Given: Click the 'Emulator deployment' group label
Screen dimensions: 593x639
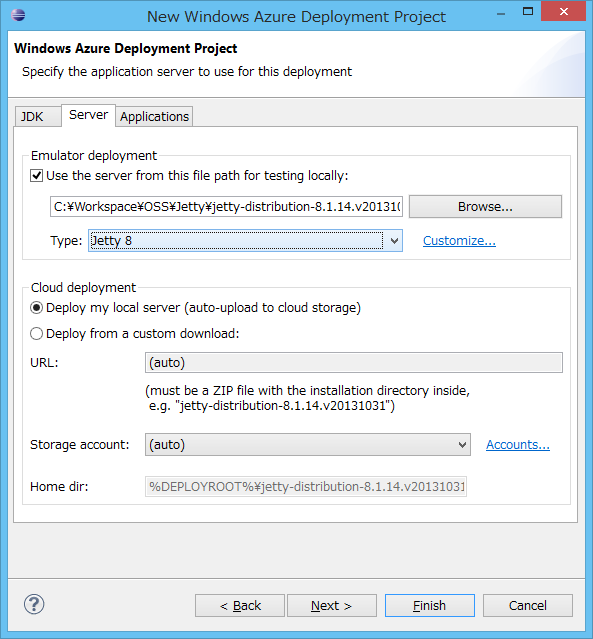Looking at the screenshot, I should [94, 156].
